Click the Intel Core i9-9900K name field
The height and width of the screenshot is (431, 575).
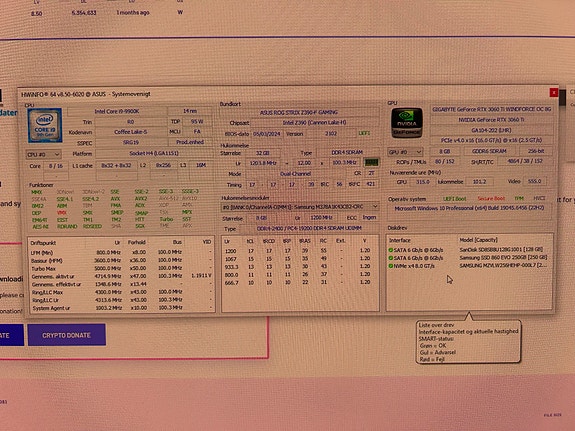(x=117, y=111)
